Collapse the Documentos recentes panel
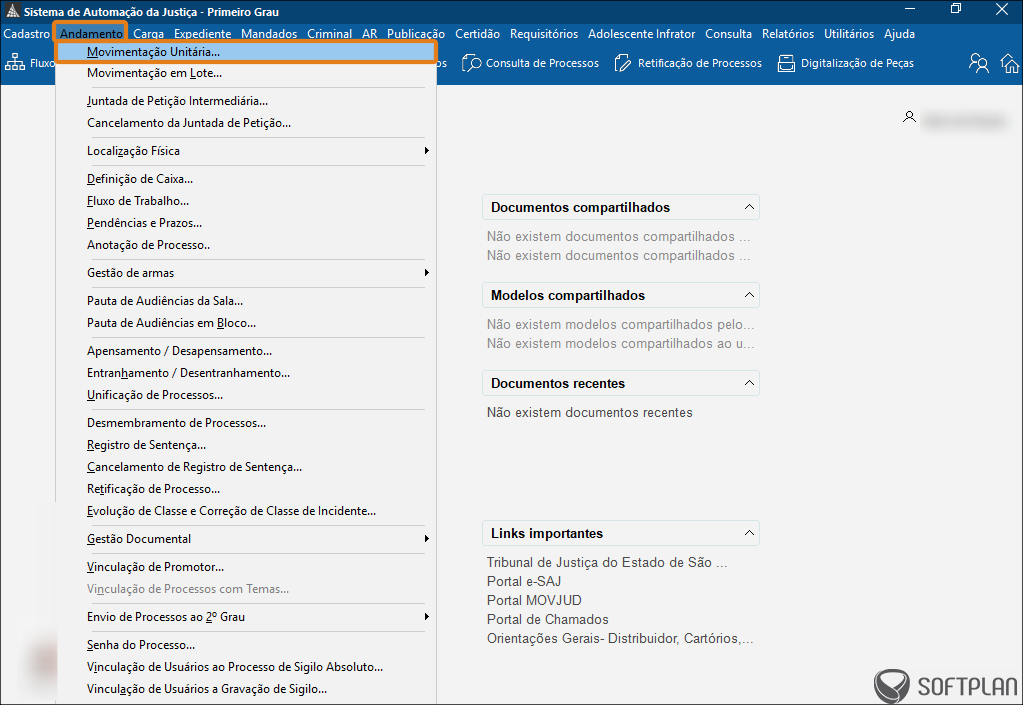The image size is (1023, 705). click(x=749, y=383)
